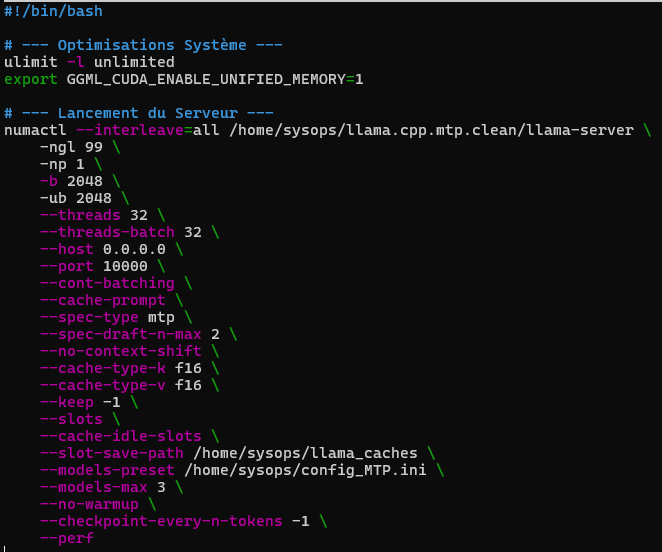
Task: Place cursor on 'ulimit -l unlimited'
Action: coord(89,62)
